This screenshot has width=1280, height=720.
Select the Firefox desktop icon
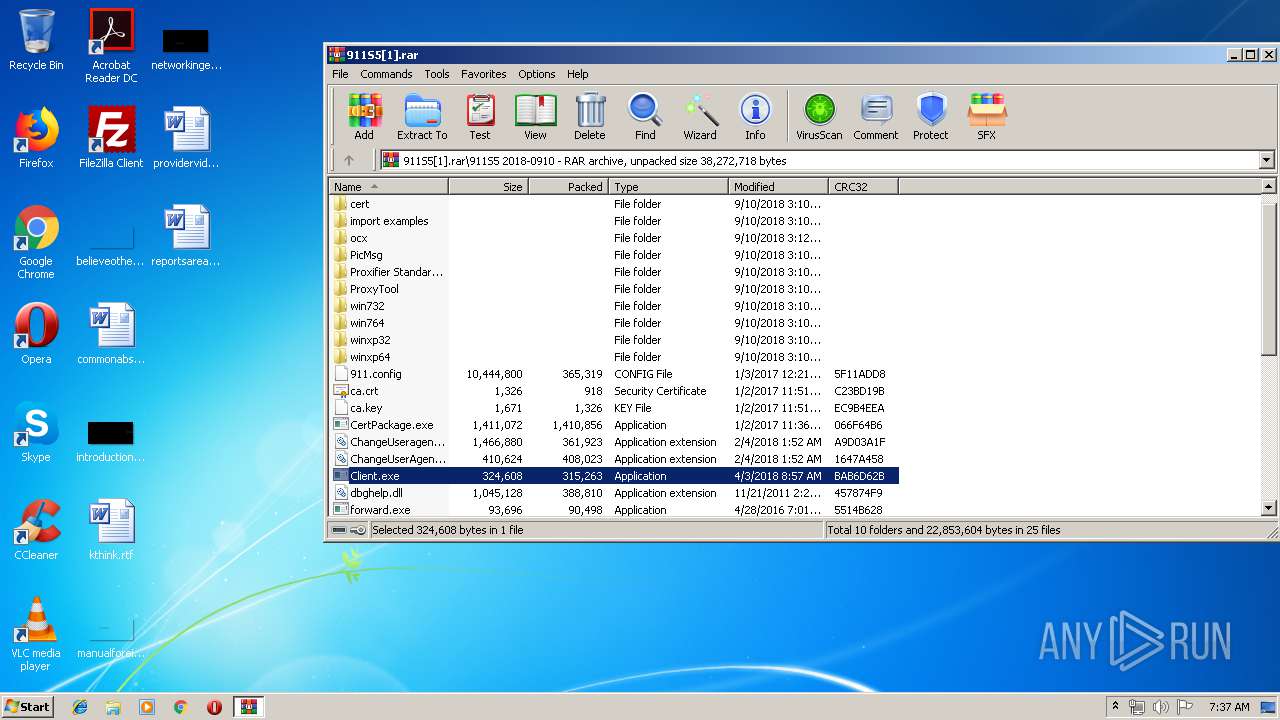[x=36, y=138]
